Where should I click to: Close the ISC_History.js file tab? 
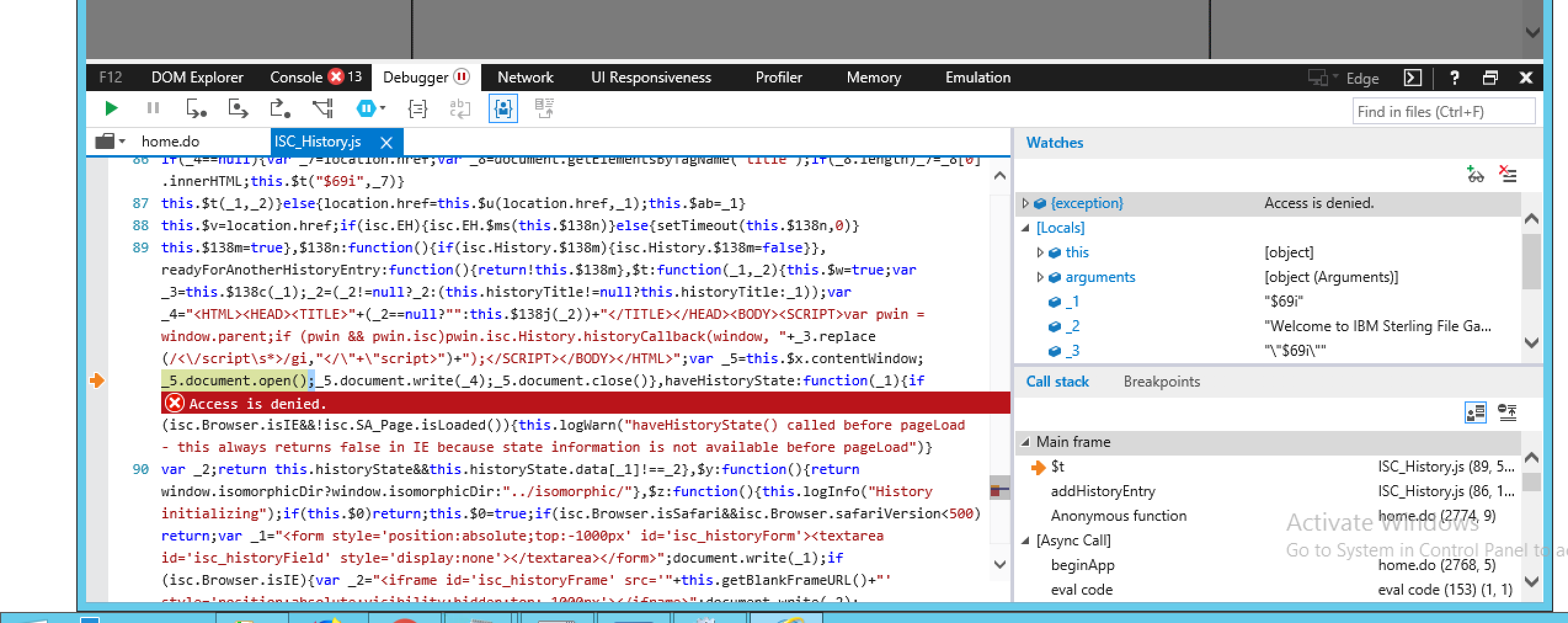386,142
